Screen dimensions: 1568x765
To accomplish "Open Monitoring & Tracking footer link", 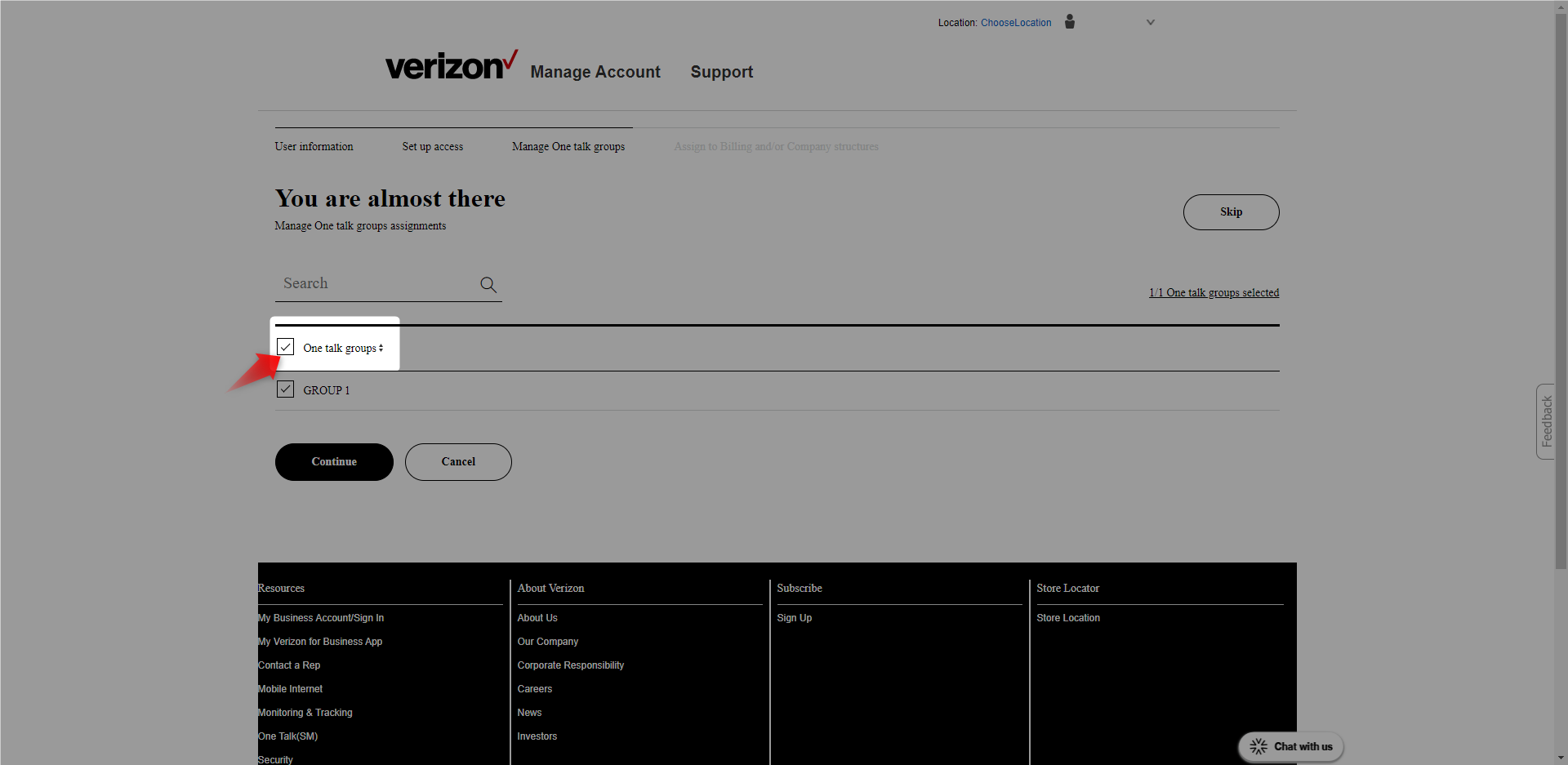I will pyautogui.click(x=305, y=713).
